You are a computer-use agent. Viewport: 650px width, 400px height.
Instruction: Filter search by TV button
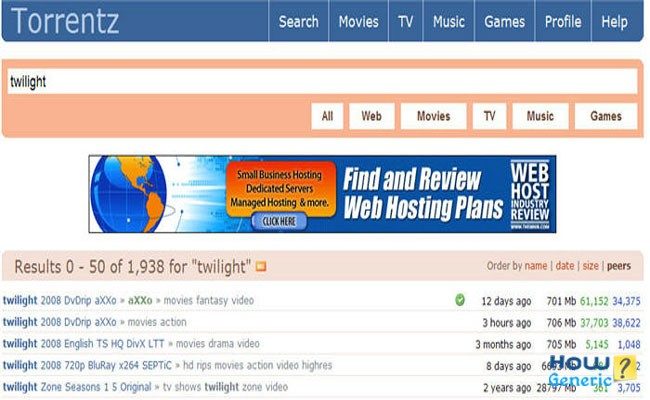490,116
